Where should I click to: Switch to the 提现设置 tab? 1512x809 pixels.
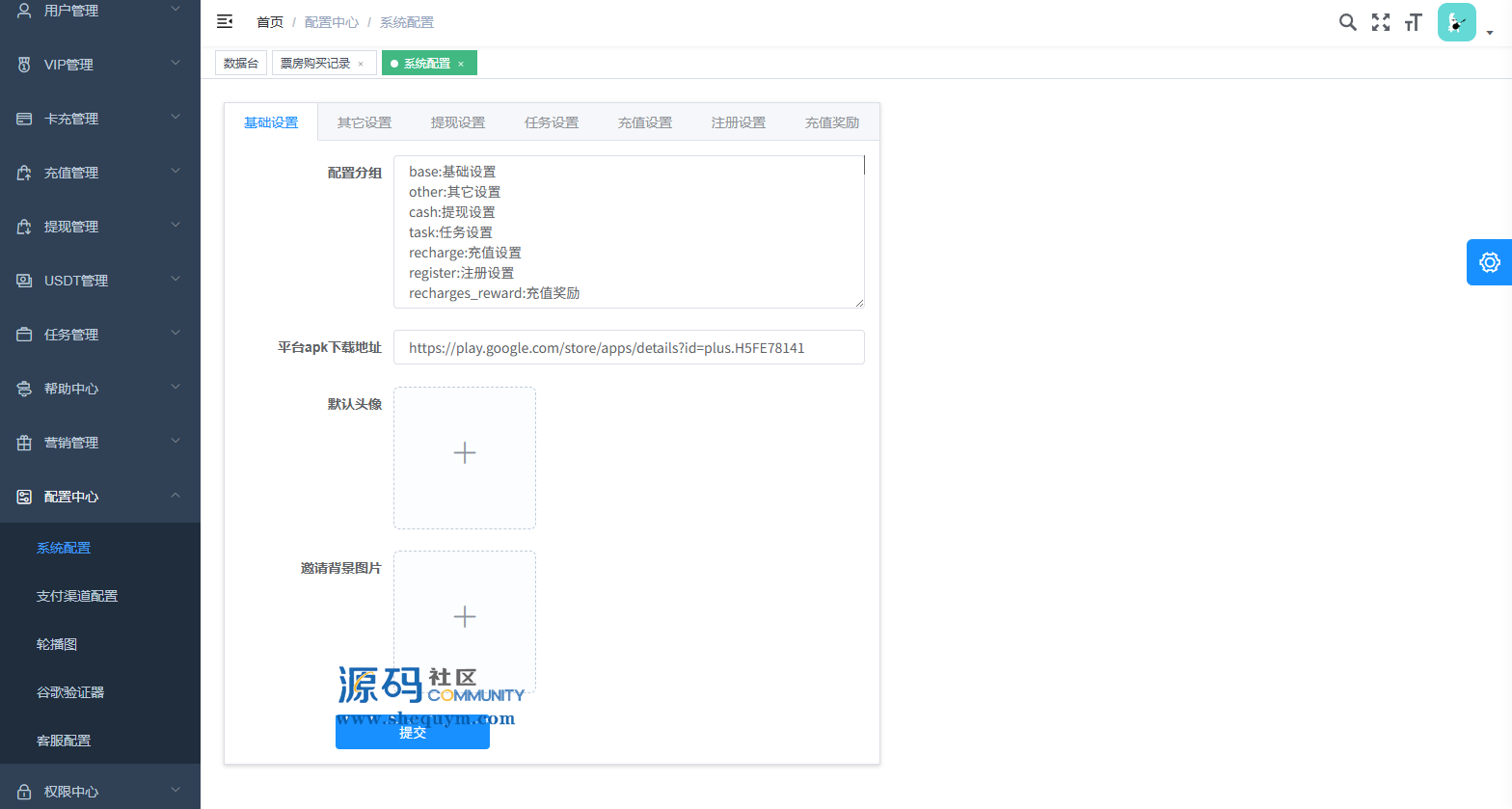point(458,122)
